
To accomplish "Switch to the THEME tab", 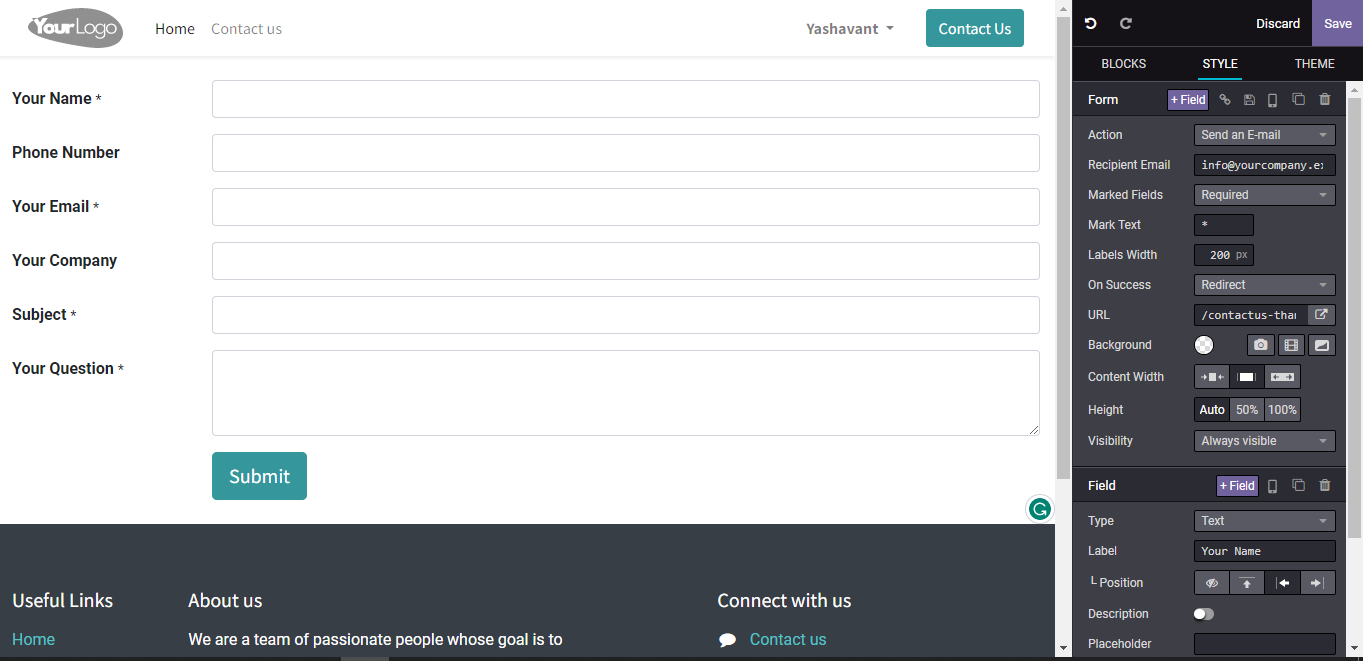I will coord(1314,64).
